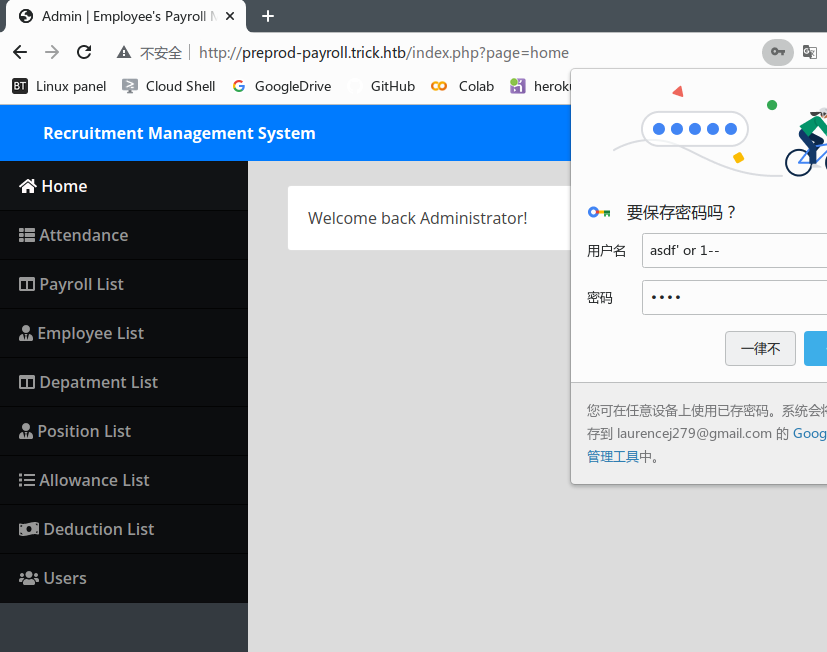Open Deduction List page
Image resolution: width=827 pixels, height=652 pixels.
tap(98, 529)
